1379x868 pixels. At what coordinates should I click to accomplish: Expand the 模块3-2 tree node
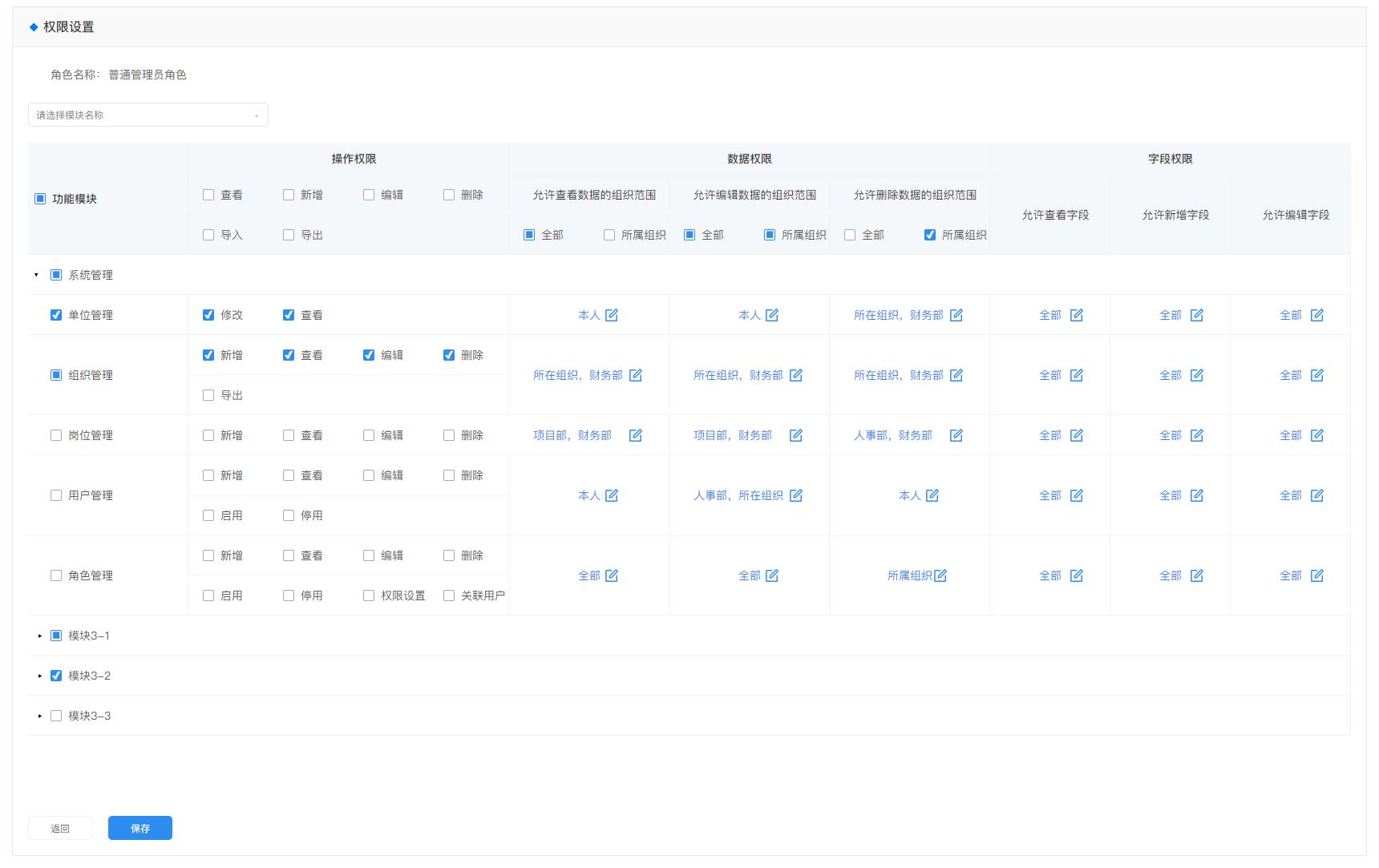(39, 676)
